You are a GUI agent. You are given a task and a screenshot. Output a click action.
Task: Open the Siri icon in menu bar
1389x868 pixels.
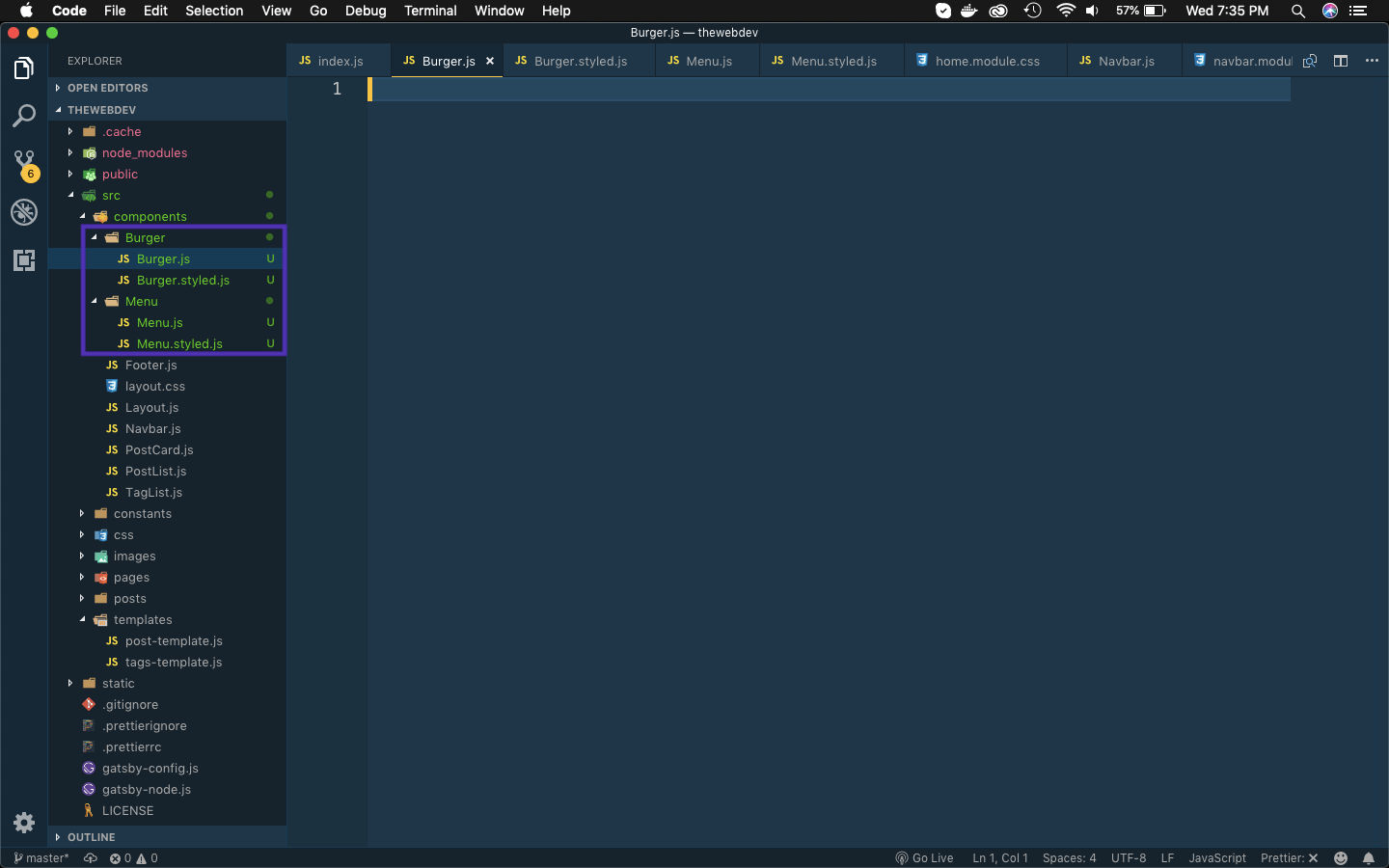point(1330,11)
